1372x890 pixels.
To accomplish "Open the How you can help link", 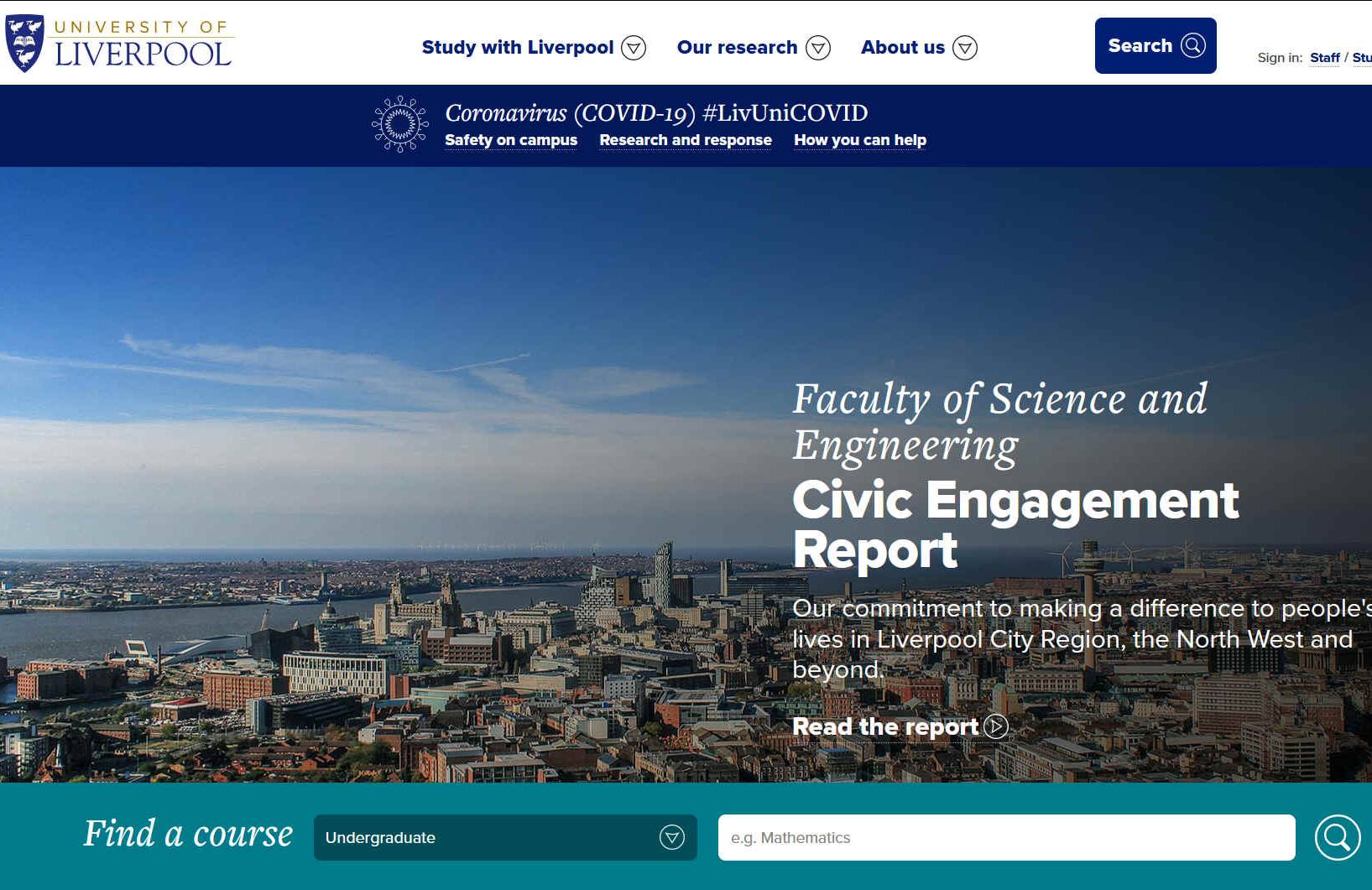I will point(860,140).
